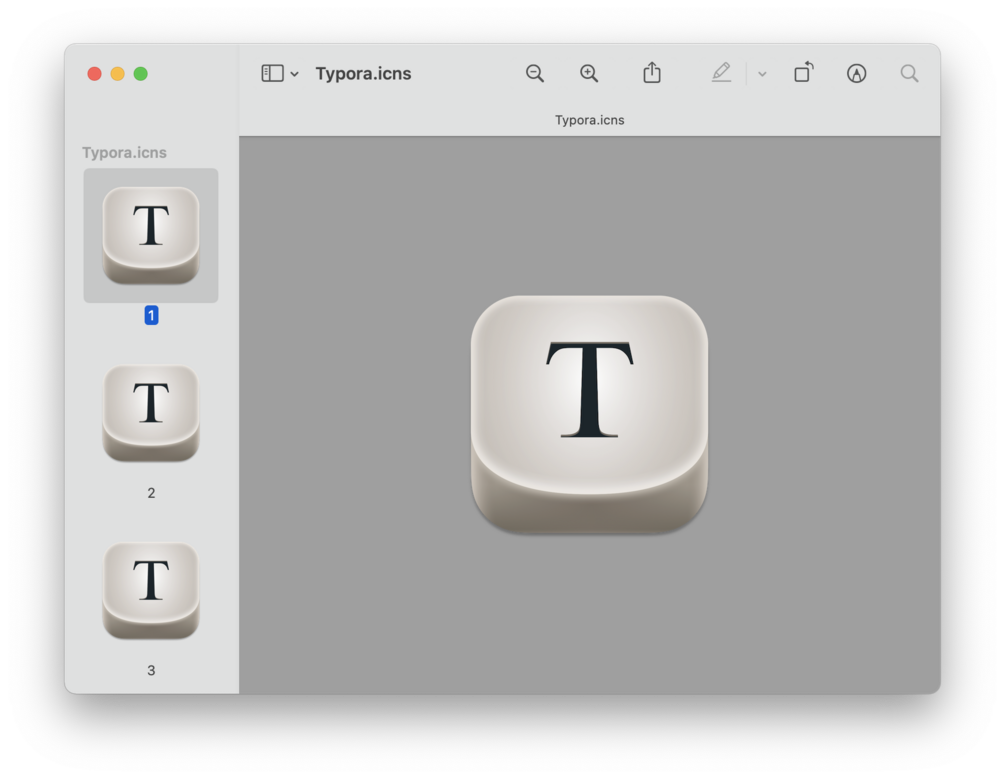Image resolution: width=1005 pixels, height=779 pixels.
Task: Open the sidebar view options chevron
Action: pyautogui.click(x=294, y=74)
